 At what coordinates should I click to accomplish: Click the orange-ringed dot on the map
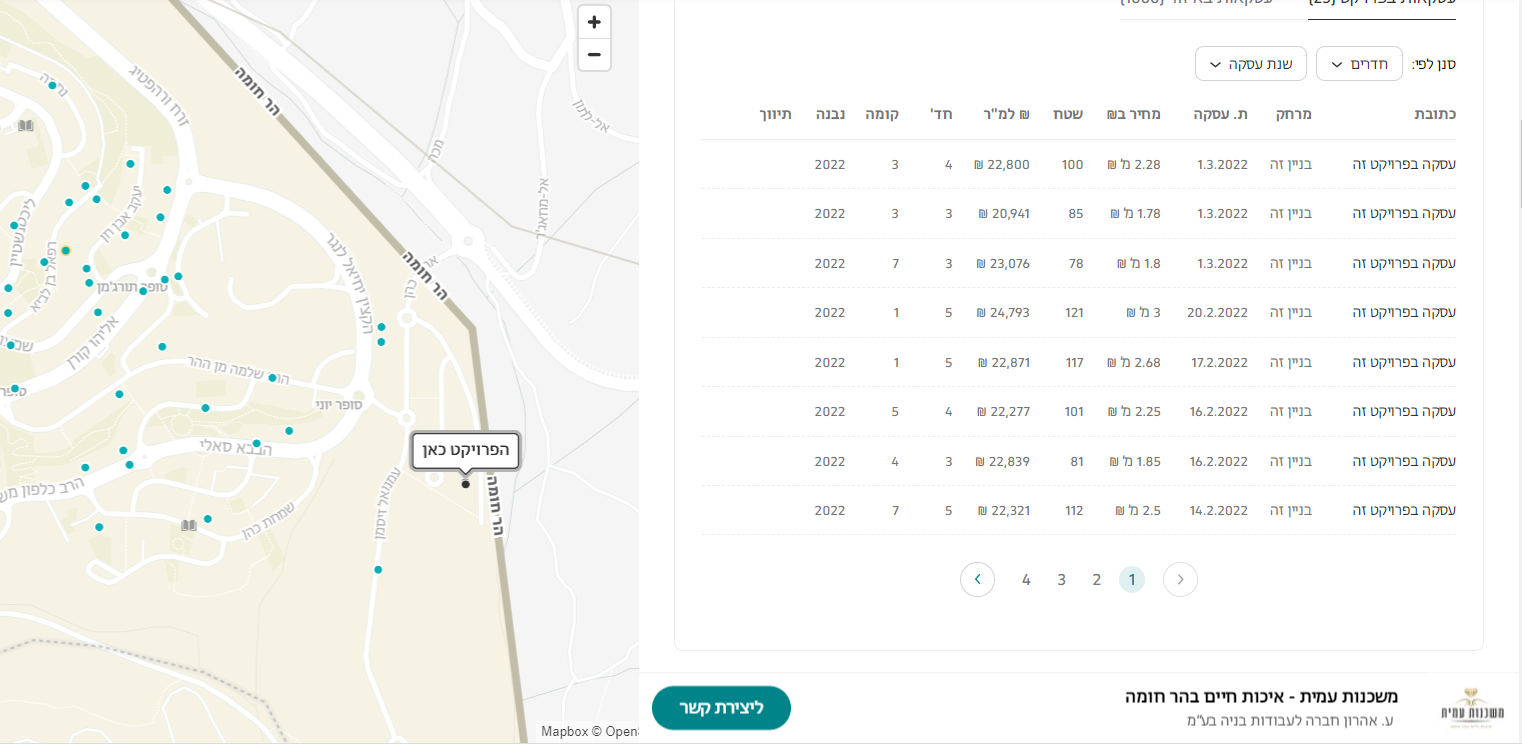click(x=65, y=250)
